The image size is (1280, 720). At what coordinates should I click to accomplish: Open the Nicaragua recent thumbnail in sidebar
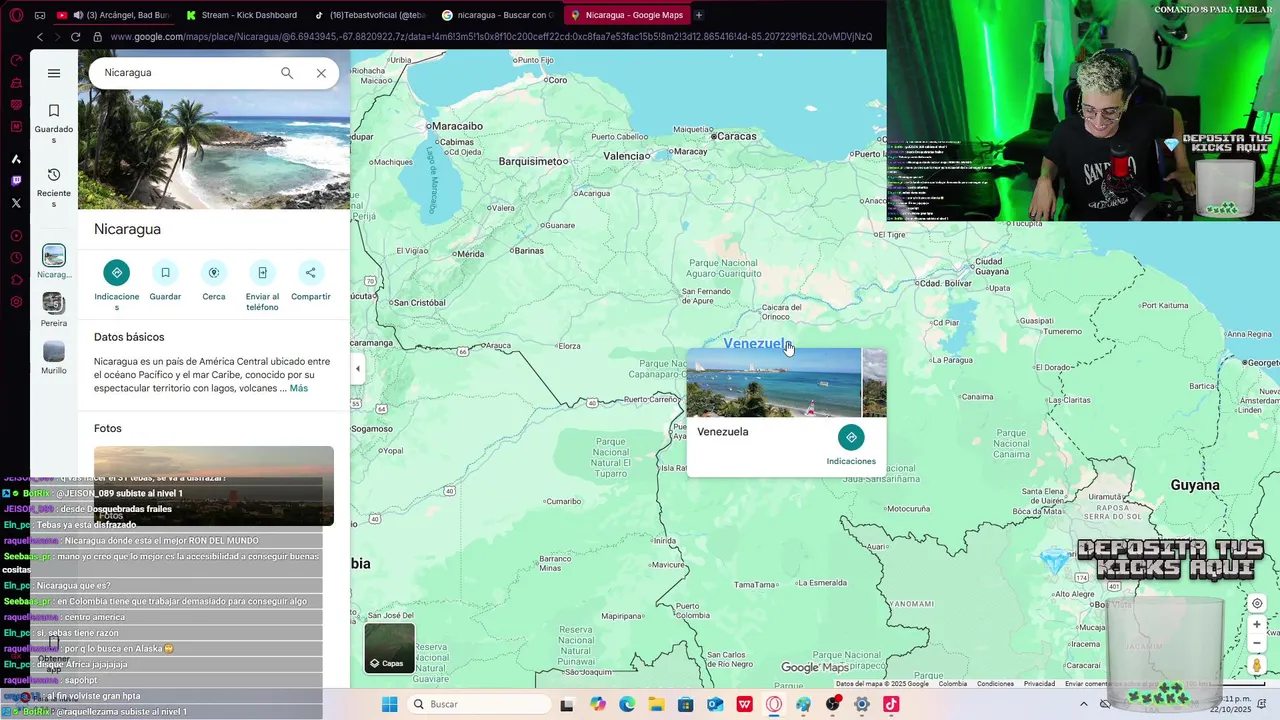pyautogui.click(x=54, y=262)
